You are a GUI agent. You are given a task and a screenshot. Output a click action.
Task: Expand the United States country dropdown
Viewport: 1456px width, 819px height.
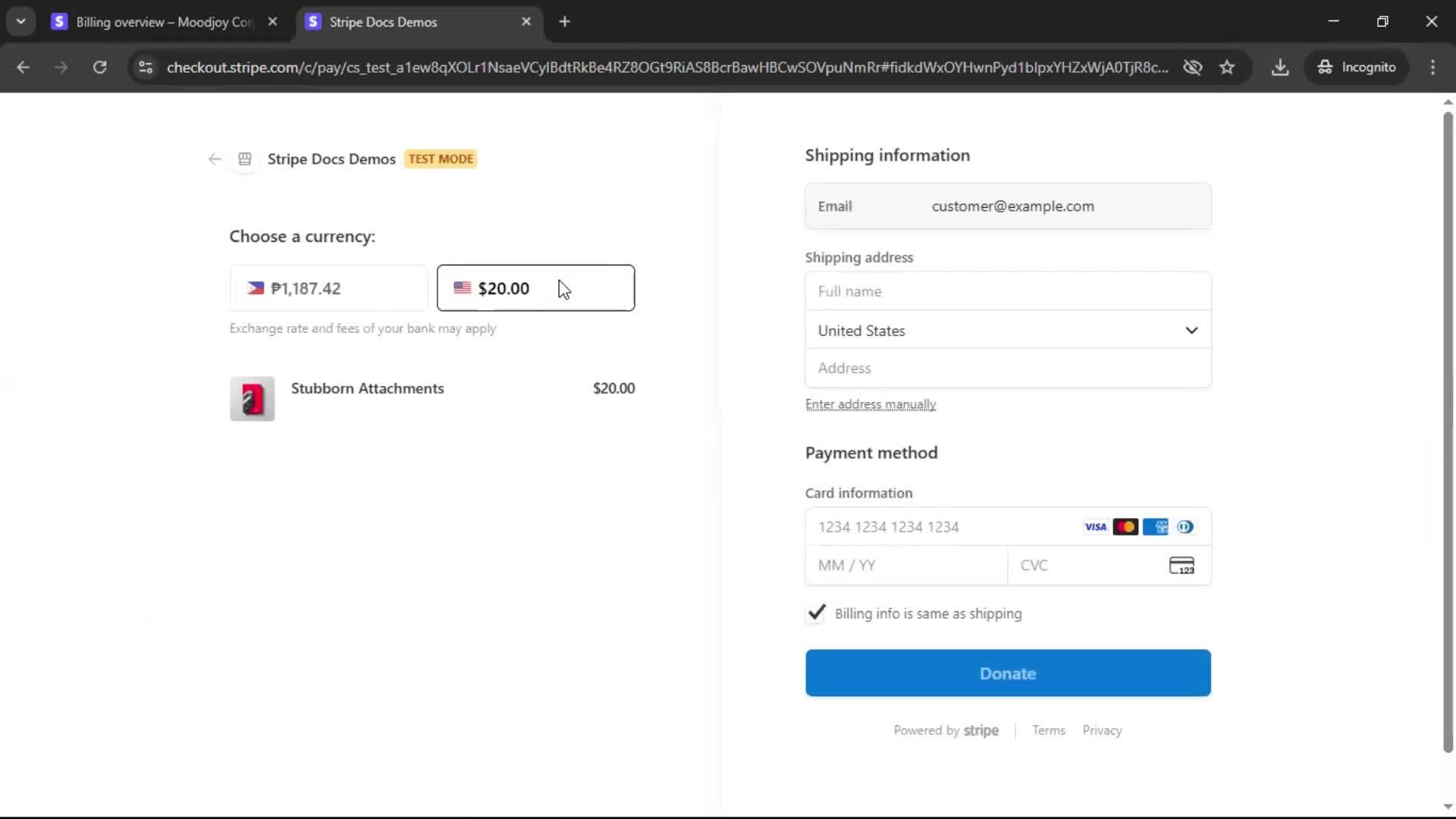[1008, 331]
